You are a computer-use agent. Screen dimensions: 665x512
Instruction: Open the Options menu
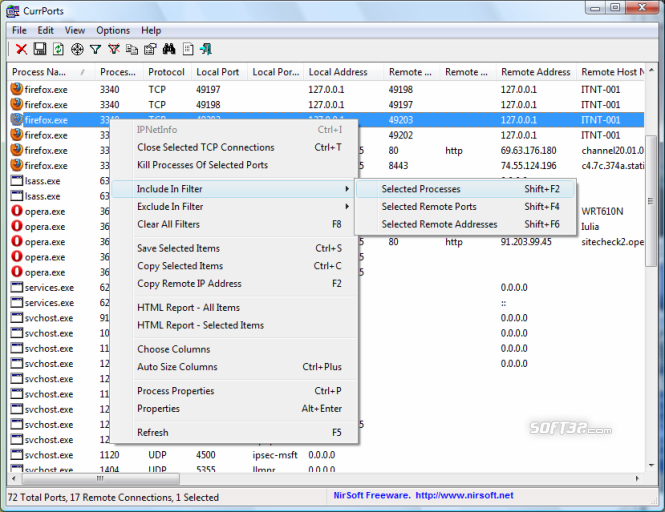pyautogui.click(x=113, y=31)
